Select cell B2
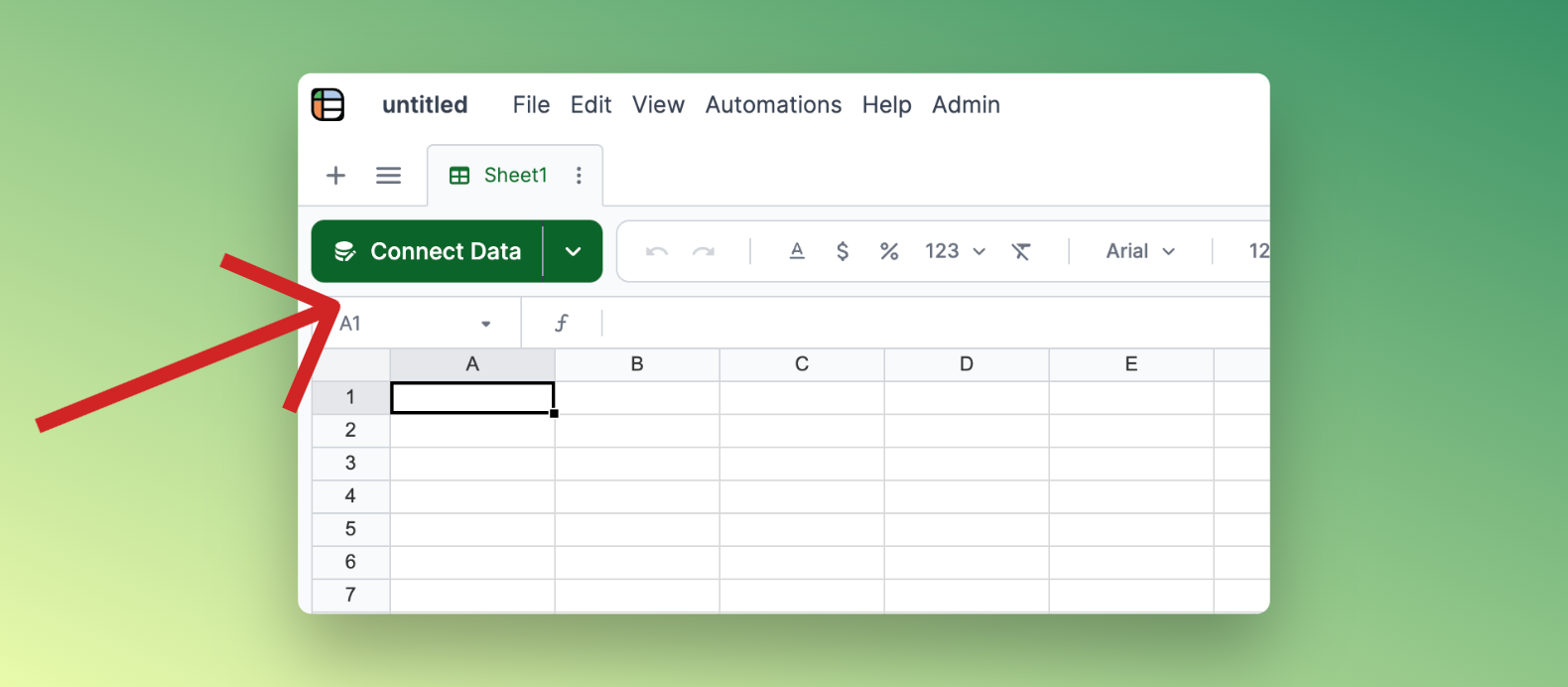This screenshot has height=687, width=1568. click(x=637, y=431)
